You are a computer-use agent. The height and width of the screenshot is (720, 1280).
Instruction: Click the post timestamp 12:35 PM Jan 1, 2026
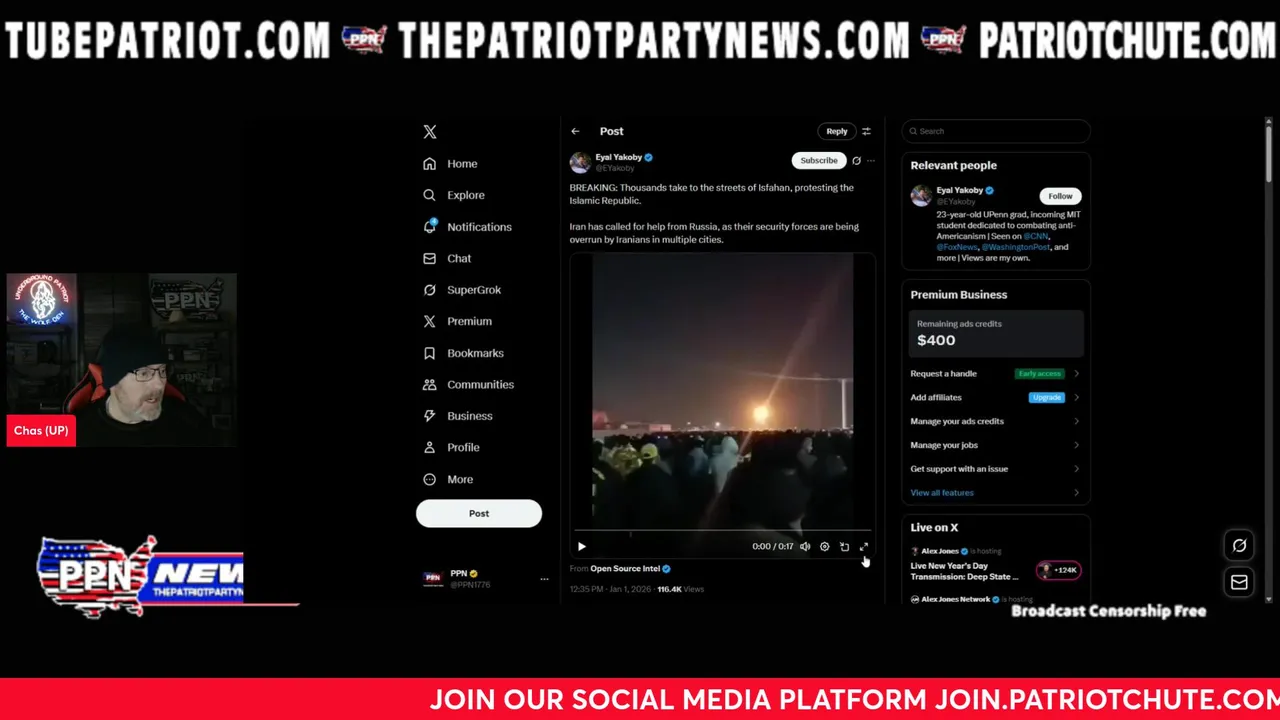[610, 589]
